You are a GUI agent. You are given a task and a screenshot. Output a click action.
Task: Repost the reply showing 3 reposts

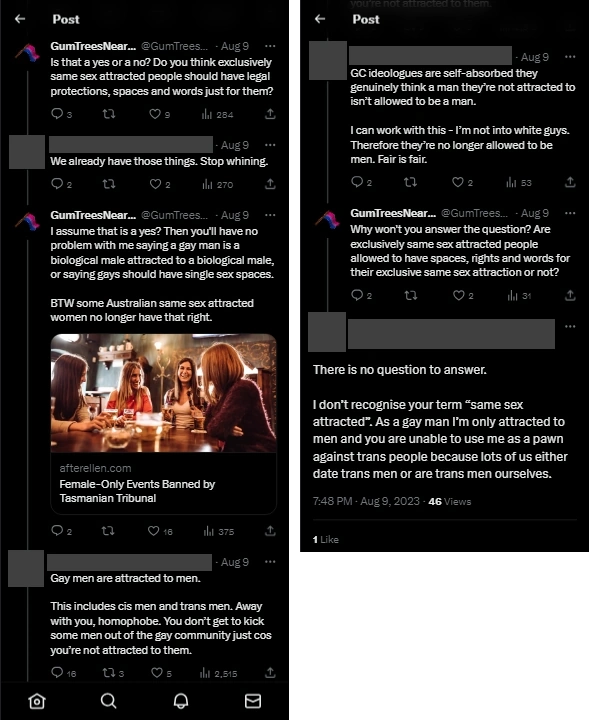pos(109,673)
